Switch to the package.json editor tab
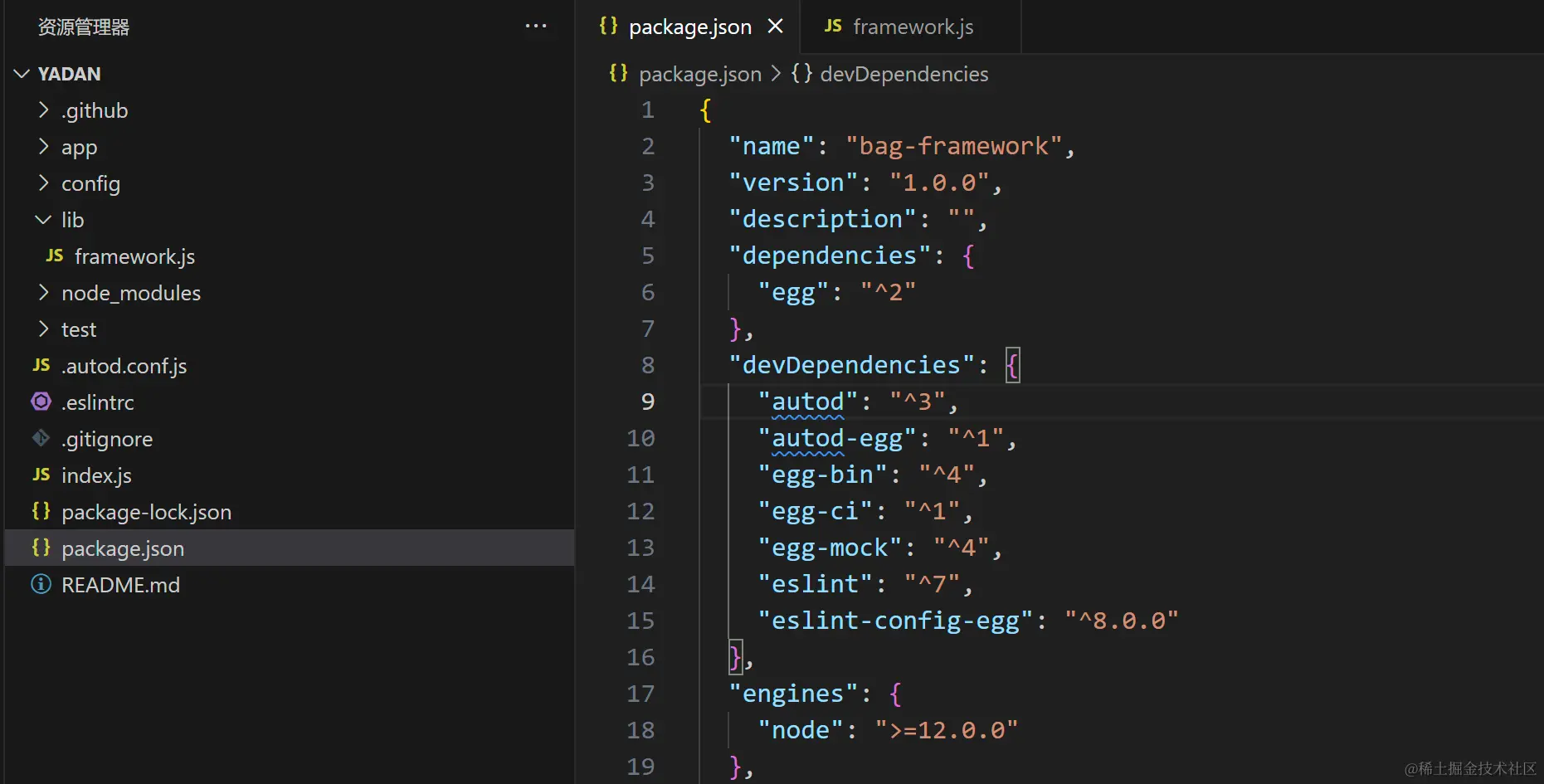 point(689,27)
